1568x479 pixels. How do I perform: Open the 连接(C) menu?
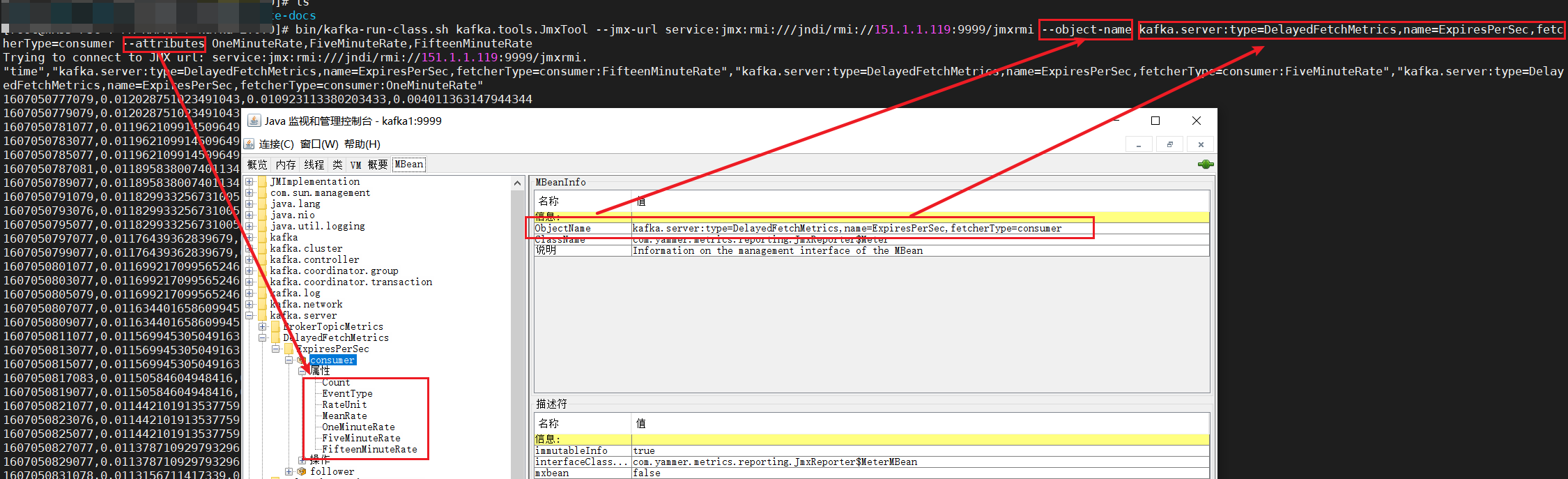click(276, 144)
